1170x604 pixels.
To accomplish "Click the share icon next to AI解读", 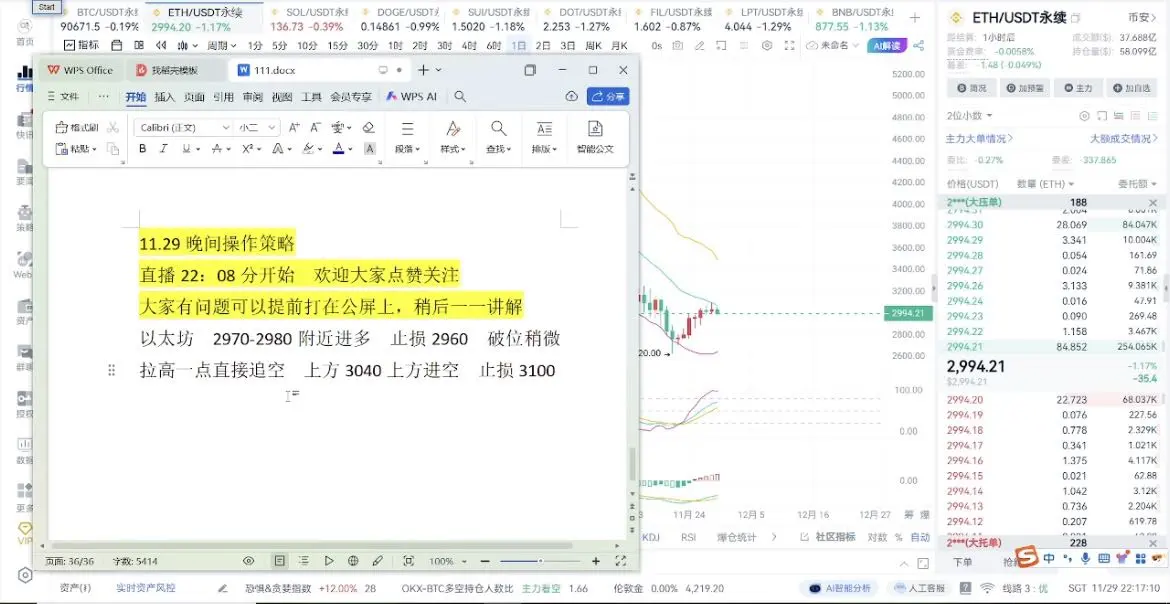I will 919,46.
